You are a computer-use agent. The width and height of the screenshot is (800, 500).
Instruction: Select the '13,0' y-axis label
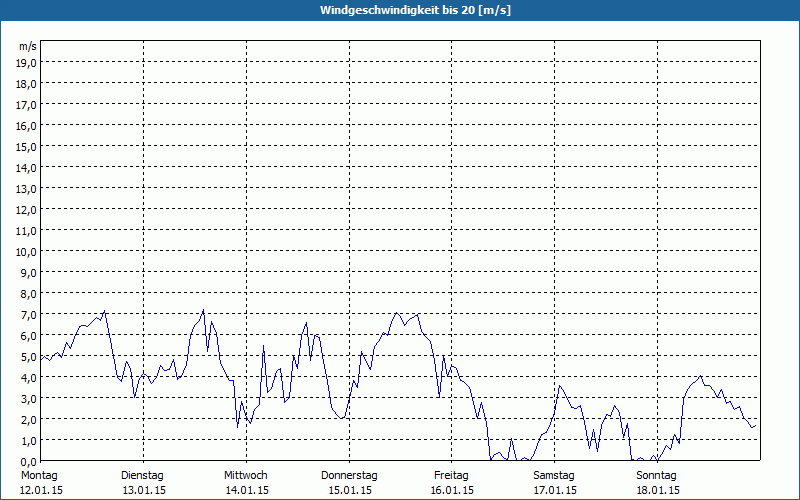pos(26,189)
